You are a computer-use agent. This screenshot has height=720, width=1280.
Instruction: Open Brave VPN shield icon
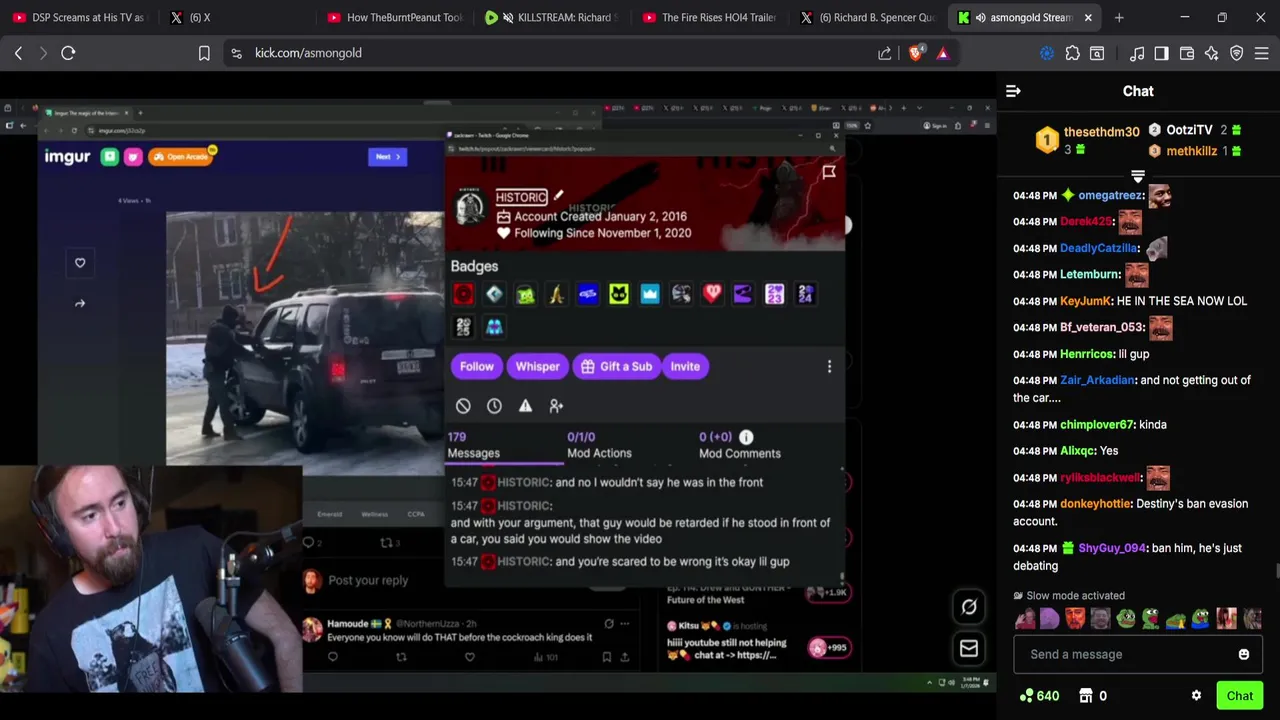pyautogui.click(x=1236, y=53)
